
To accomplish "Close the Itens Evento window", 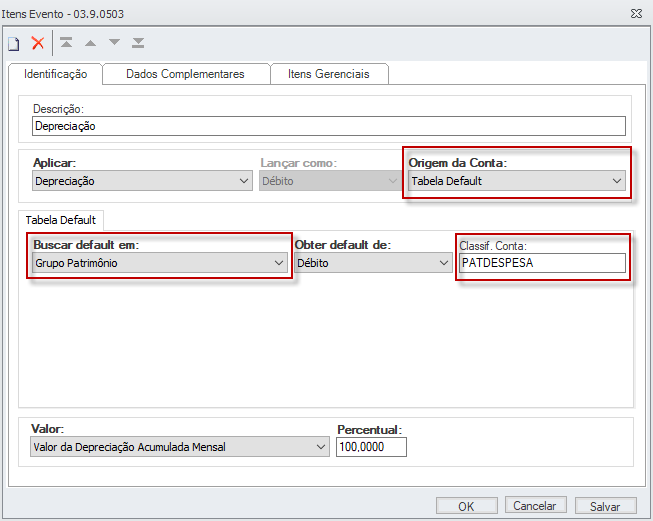I will [x=636, y=14].
